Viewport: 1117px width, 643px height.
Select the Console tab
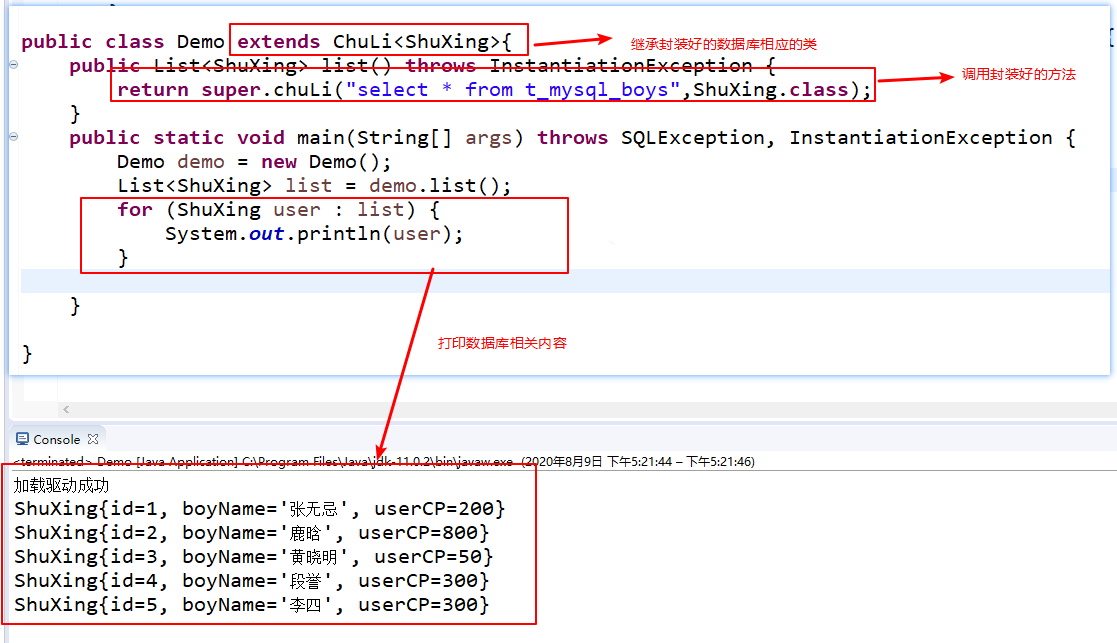pos(57,439)
